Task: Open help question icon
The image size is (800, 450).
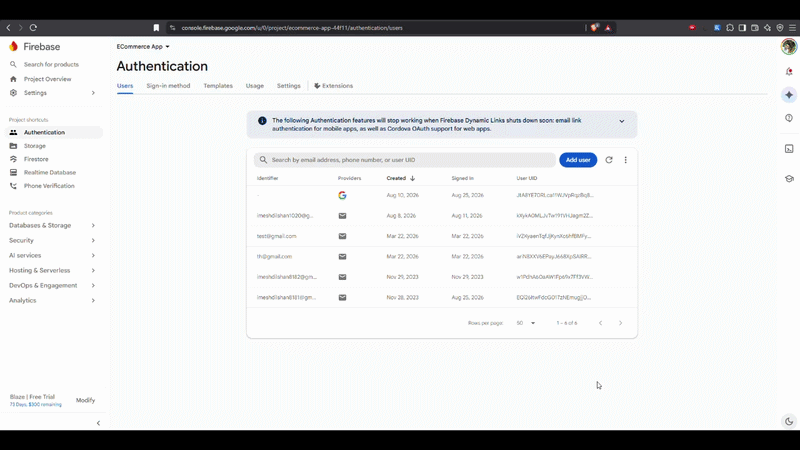Action: (x=789, y=118)
